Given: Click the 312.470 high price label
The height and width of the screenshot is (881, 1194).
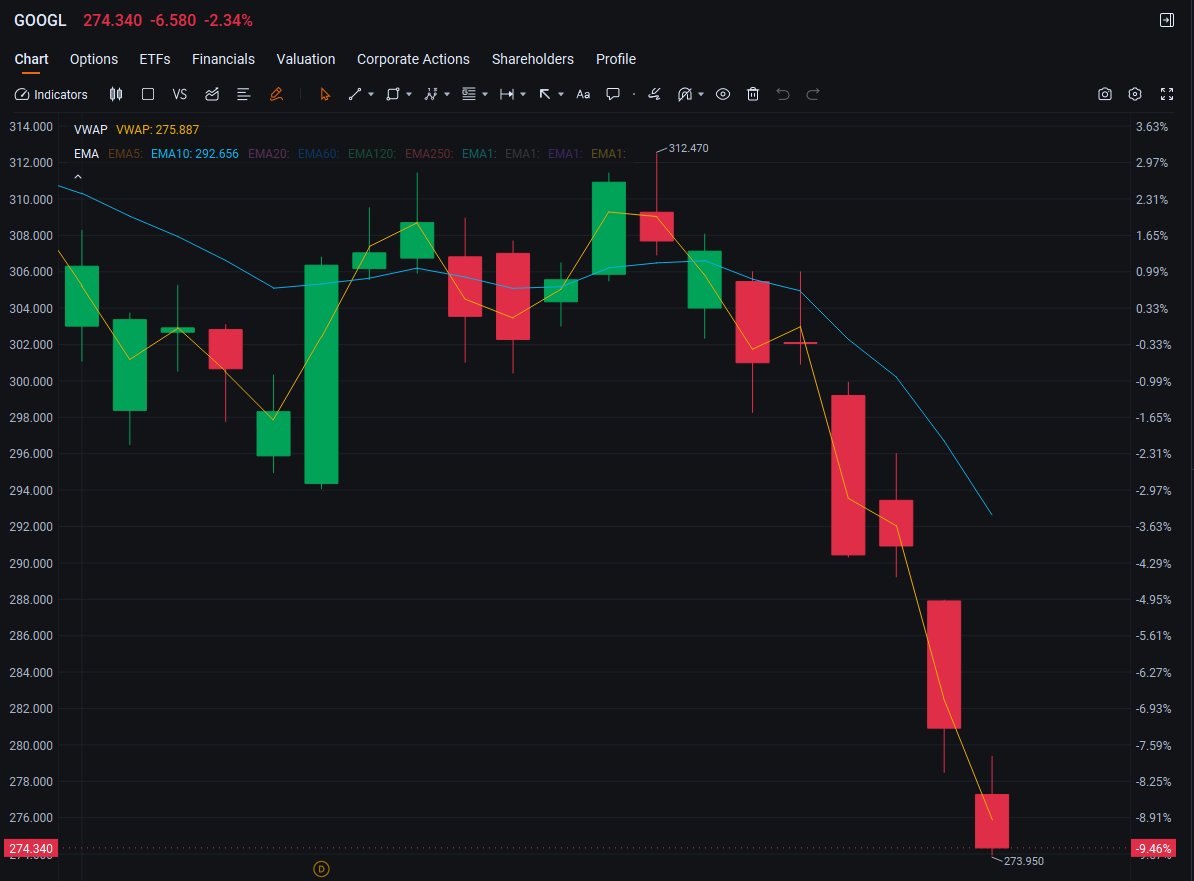Looking at the screenshot, I should [688, 148].
